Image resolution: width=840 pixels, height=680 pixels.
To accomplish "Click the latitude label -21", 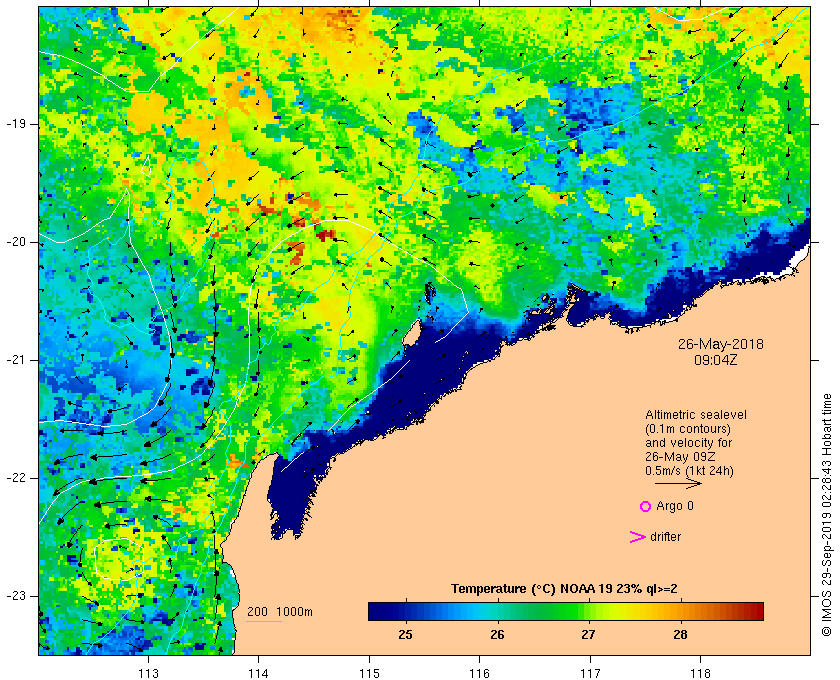I will pos(16,360).
